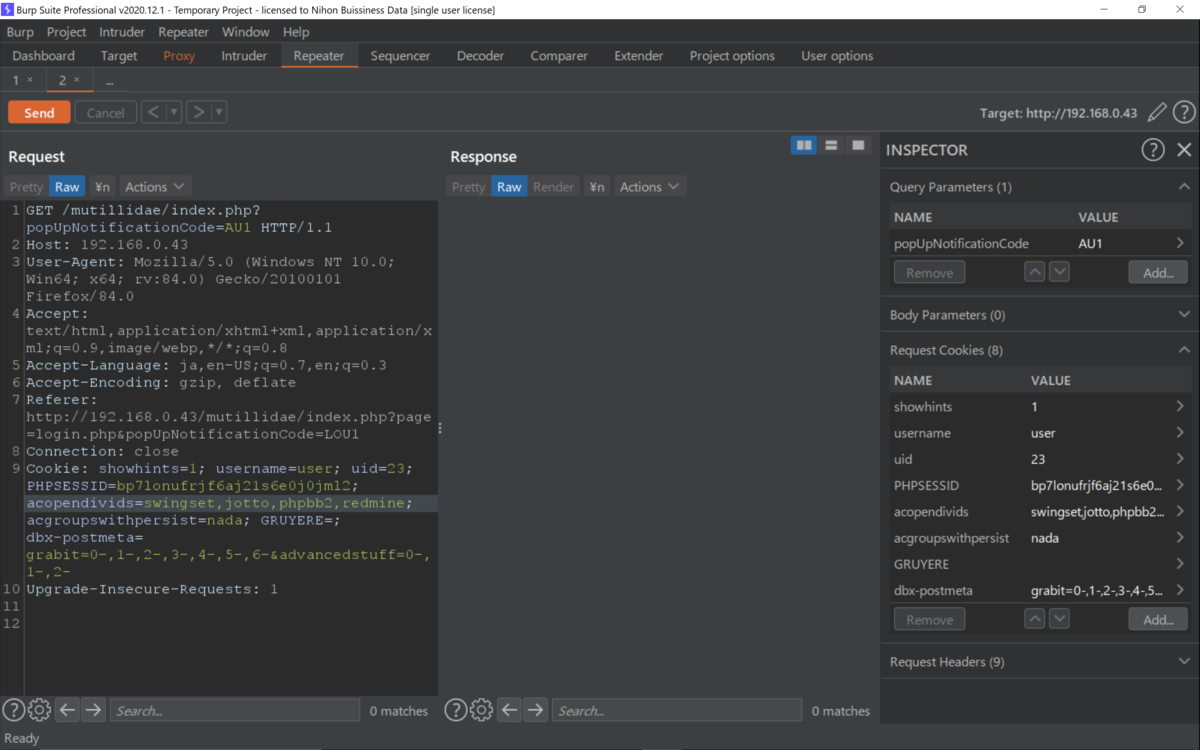Open Repeater help question mark icon

(x=1184, y=113)
